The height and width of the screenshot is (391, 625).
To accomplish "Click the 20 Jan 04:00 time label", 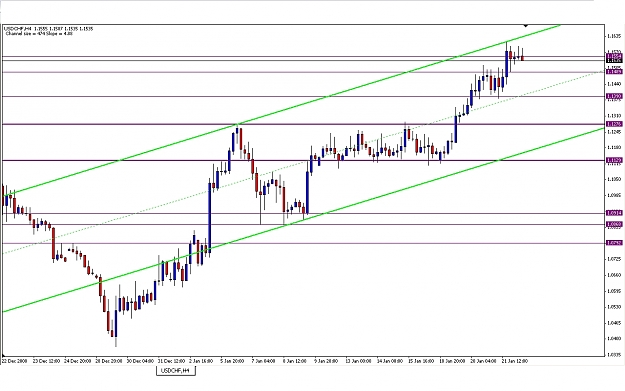I will 483,361.
